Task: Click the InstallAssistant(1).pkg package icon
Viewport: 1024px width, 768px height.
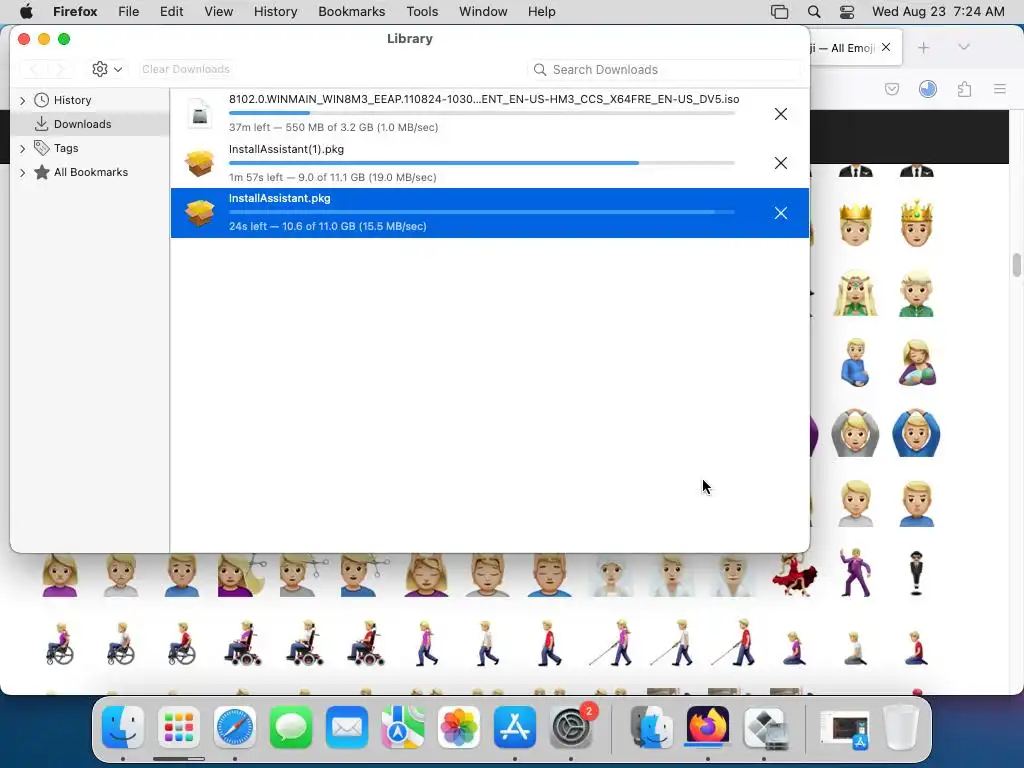Action: 200,163
